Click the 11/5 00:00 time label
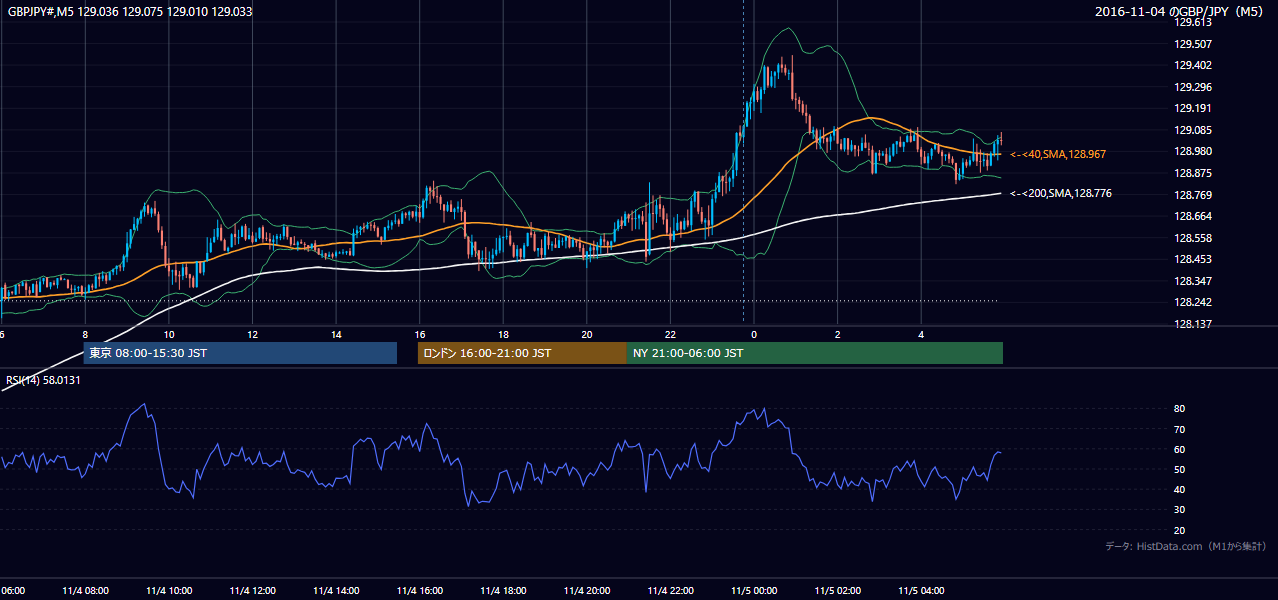The width and height of the screenshot is (1278, 600). click(754, 591)
